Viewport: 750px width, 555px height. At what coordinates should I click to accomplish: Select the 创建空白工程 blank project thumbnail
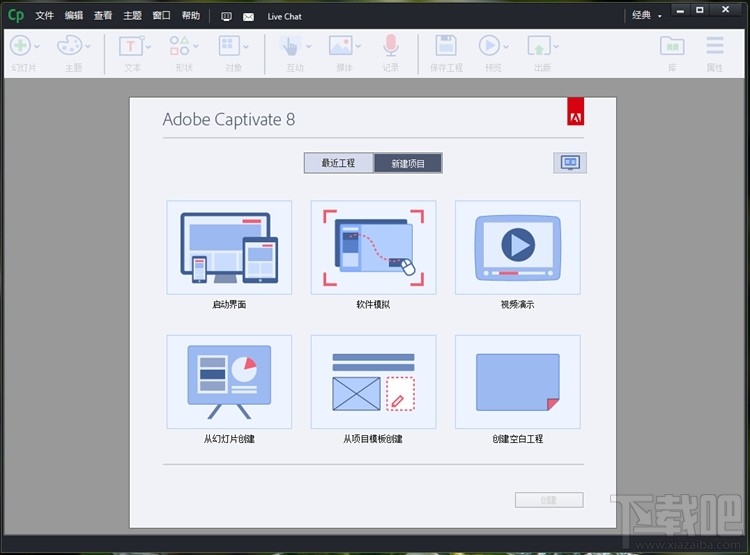[x=518, y=382]
